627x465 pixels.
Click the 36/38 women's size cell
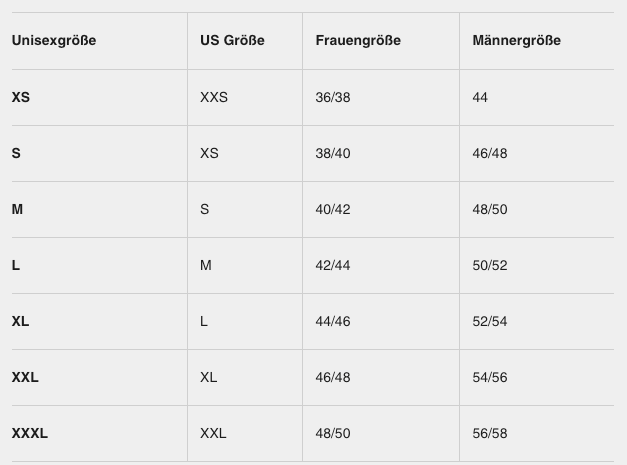pos(333,98)
